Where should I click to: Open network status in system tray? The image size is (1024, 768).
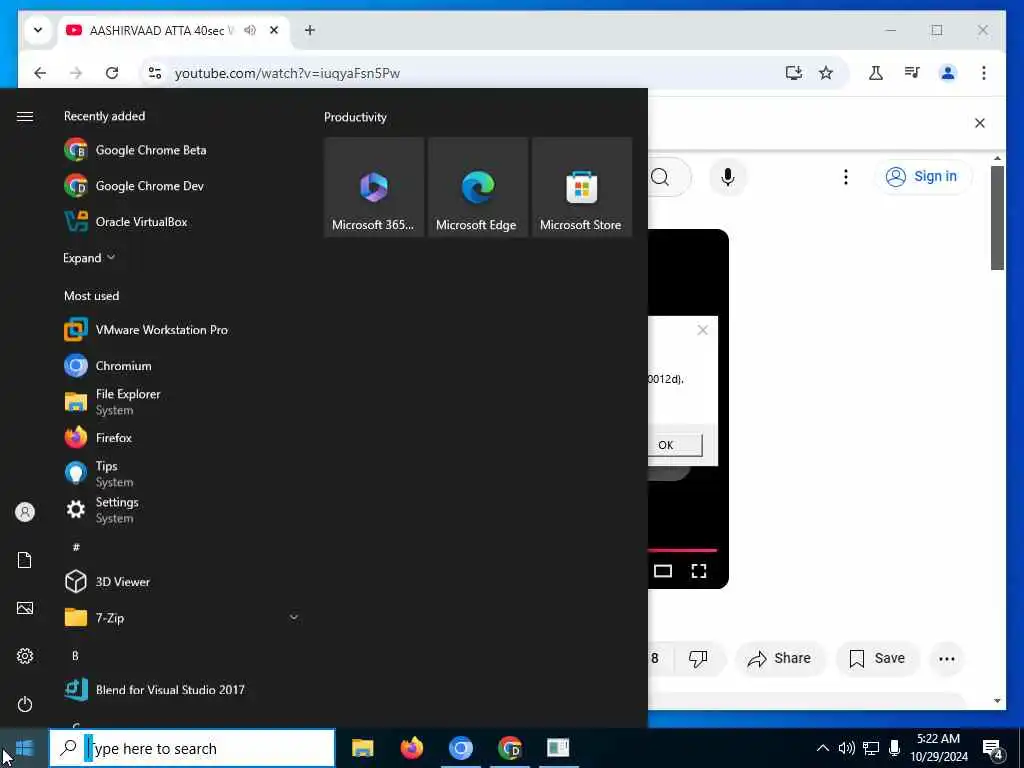click(871, 748)
